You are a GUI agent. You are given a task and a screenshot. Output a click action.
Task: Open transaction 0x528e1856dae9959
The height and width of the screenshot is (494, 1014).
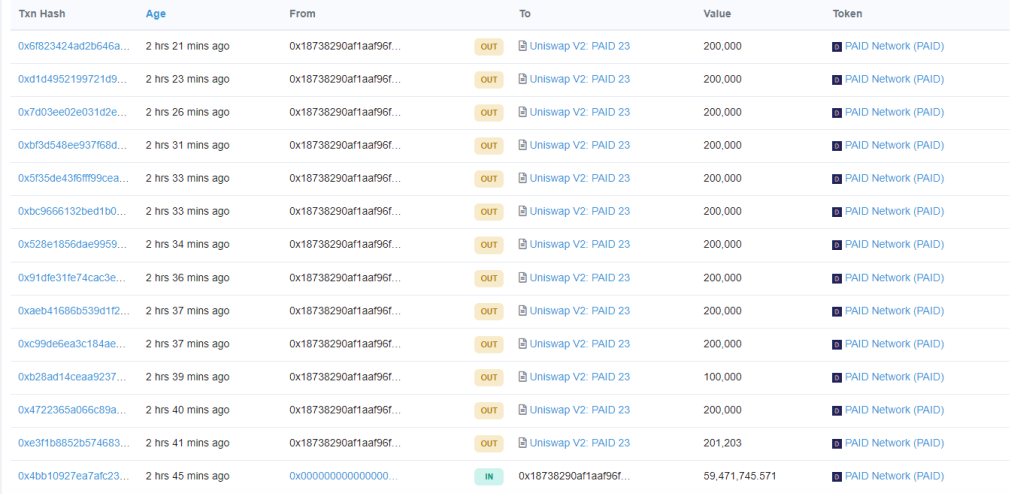tap(74, 244)
